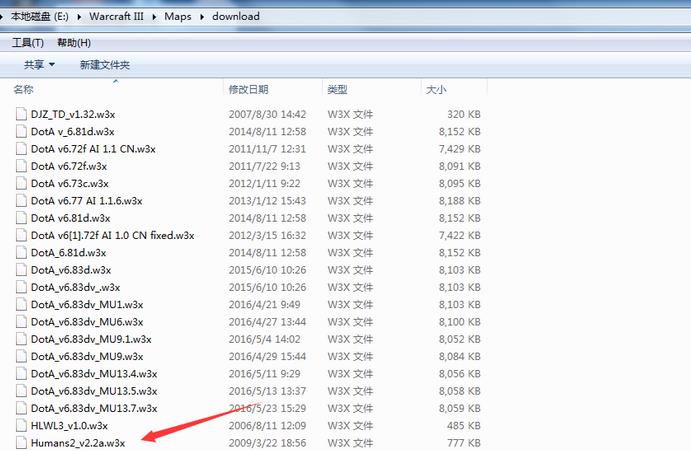This screenshot has height=451, width=691.
Task: Expand the arrow after 本地磁盘 (E:) in address bar
Action: click(79, 17)
